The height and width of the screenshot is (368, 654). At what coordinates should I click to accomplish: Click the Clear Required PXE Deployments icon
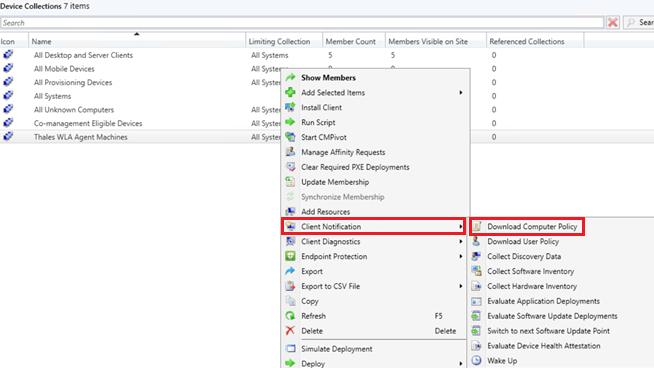coord(290,167)
